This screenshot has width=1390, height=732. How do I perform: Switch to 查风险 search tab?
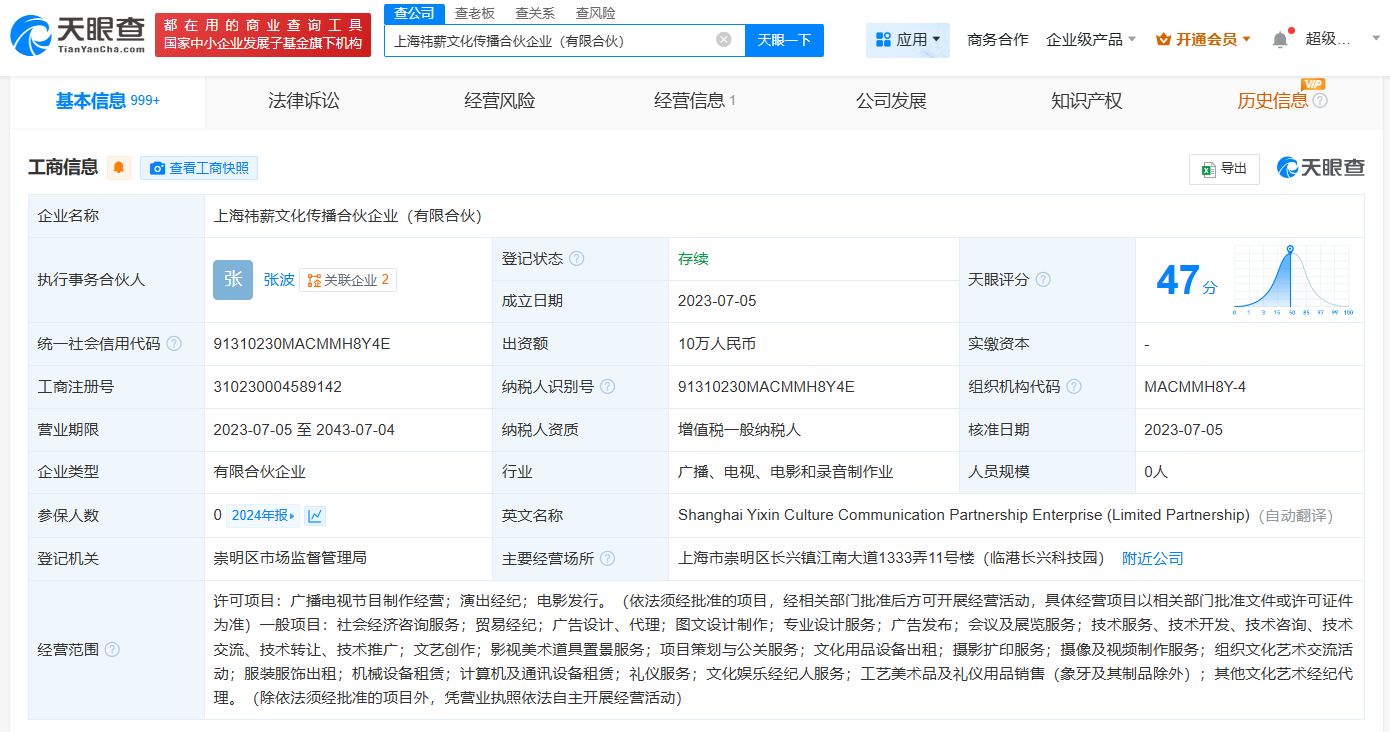pyautogui.click(x=596, y=13)
